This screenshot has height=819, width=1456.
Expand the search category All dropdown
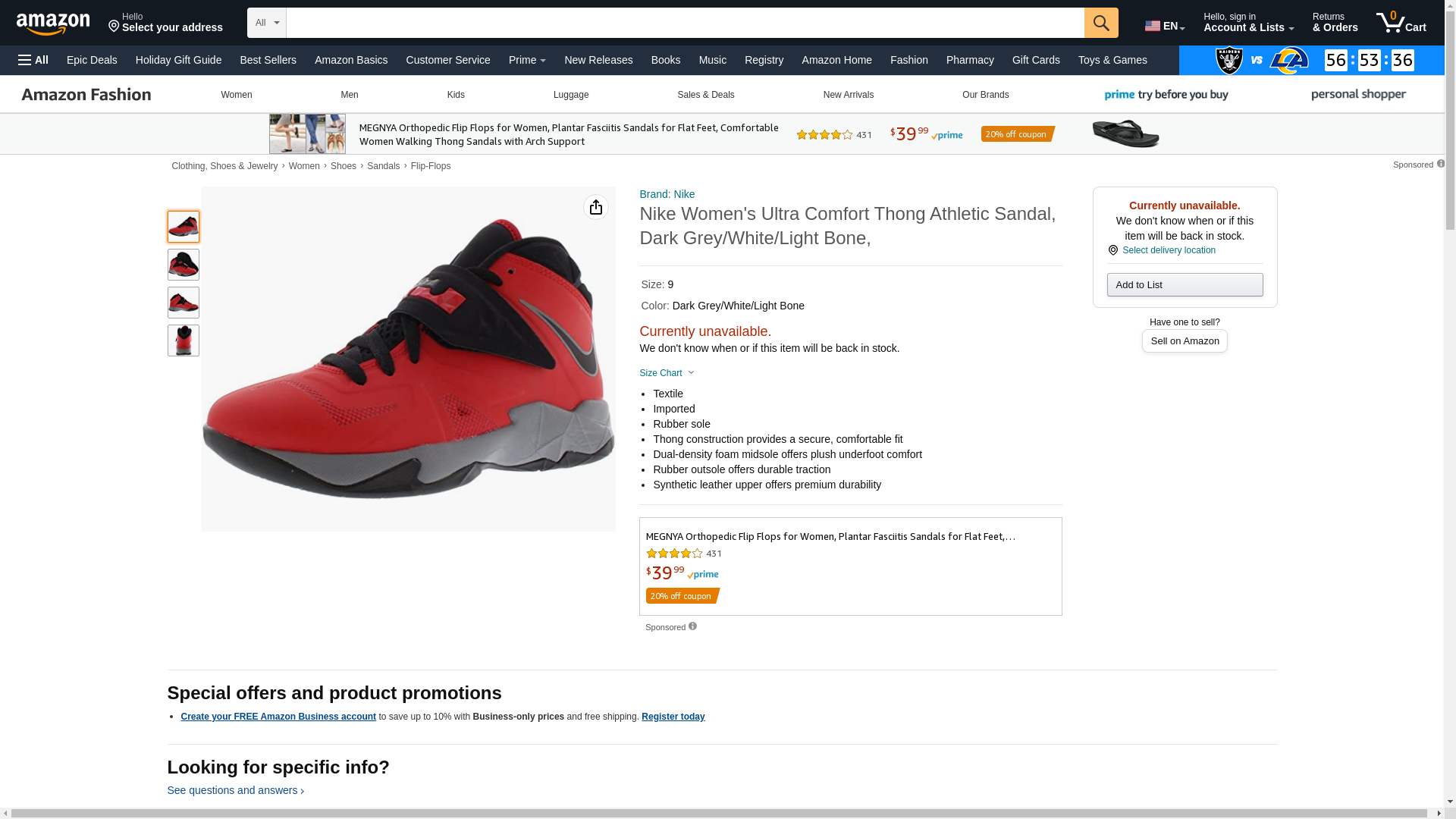point(267,23)
